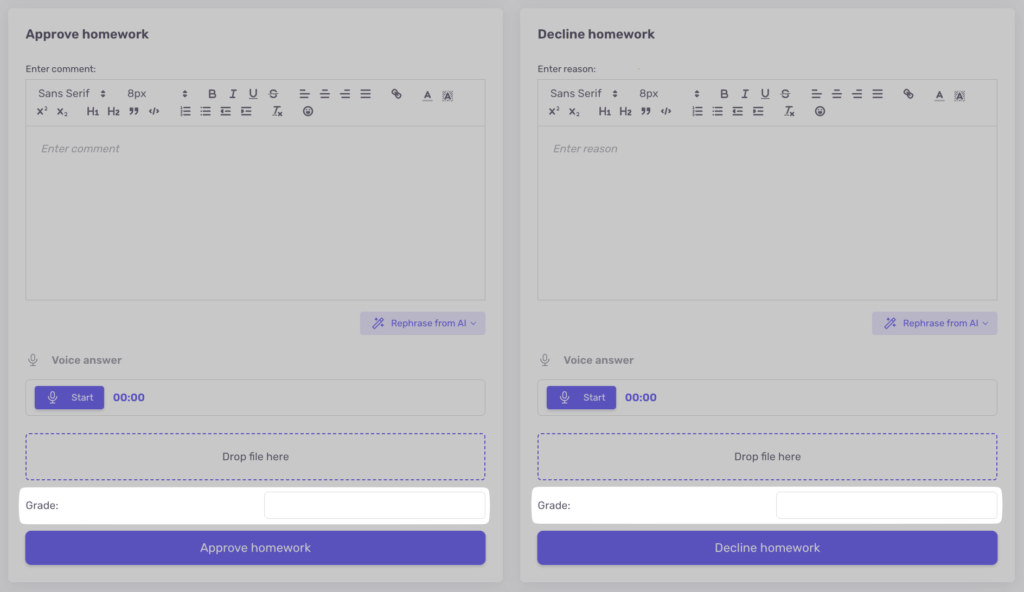Click the purple Decline homework button

tap(767, 548)
